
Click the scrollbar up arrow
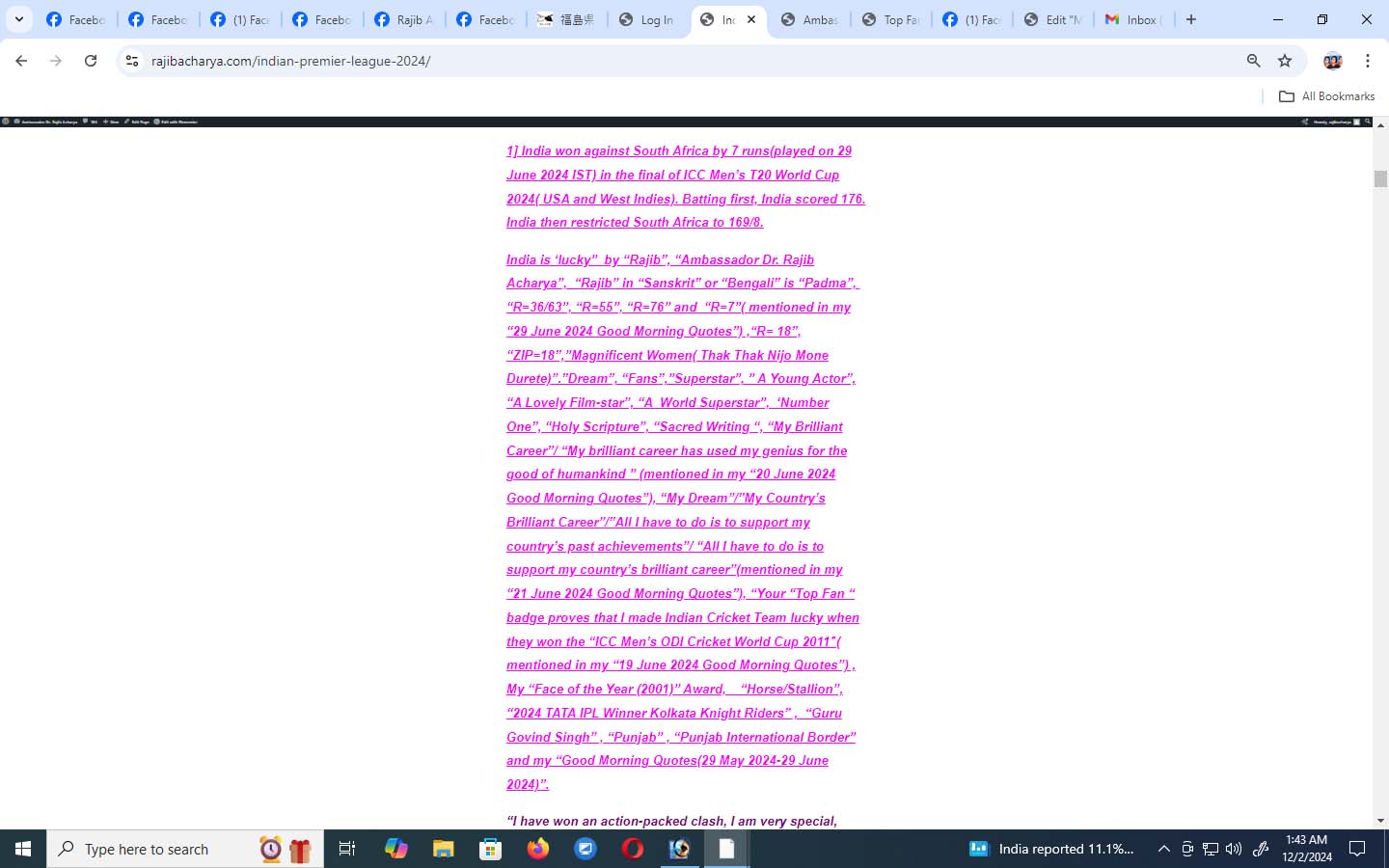coord(1380,125)
